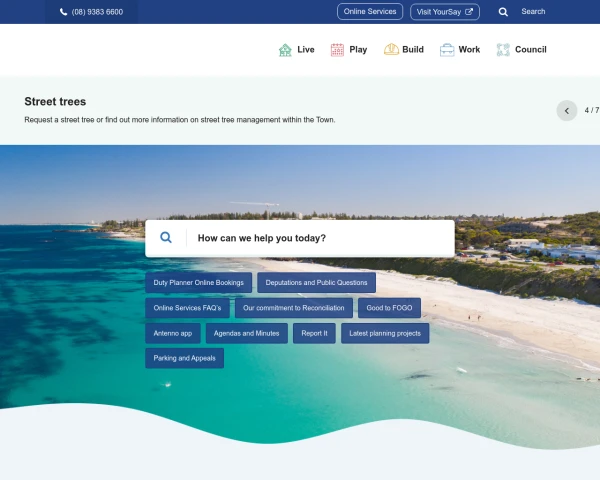Open Duty Planner Online Bookings
Image resolution: width=600 pixels, height=480 pixels.
click(198, 283)
